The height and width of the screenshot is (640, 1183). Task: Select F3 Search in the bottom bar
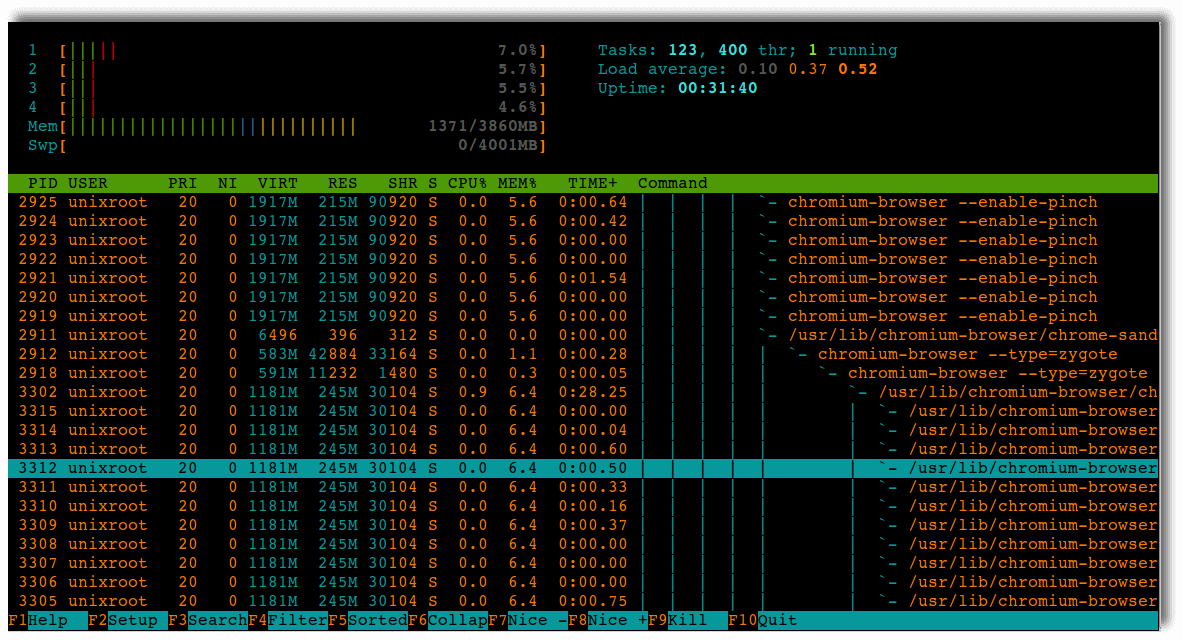(x=207, y=620)
